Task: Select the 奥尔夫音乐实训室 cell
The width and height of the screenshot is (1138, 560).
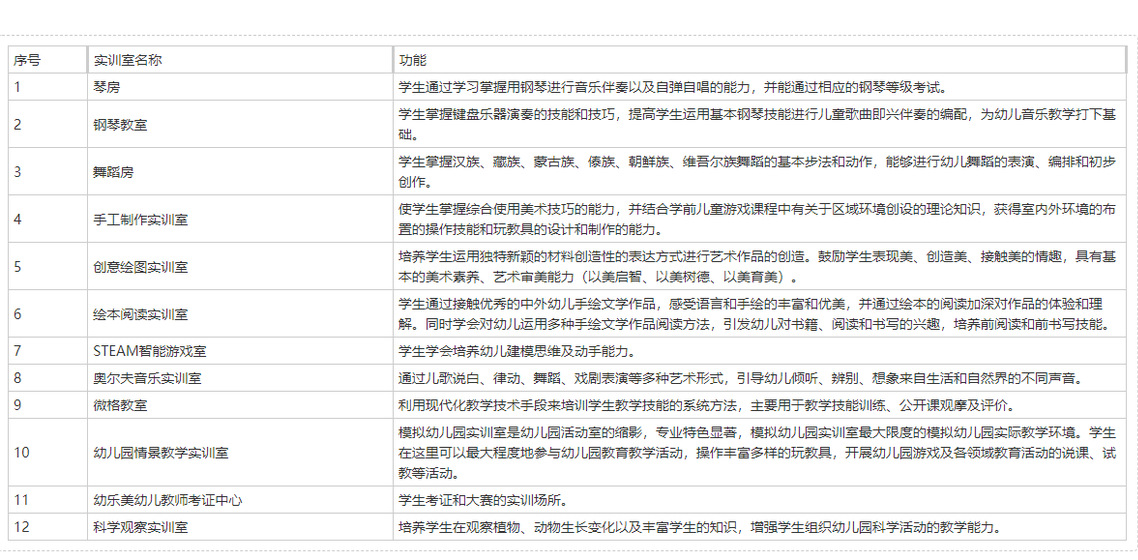Action: [x=147, y=378]
